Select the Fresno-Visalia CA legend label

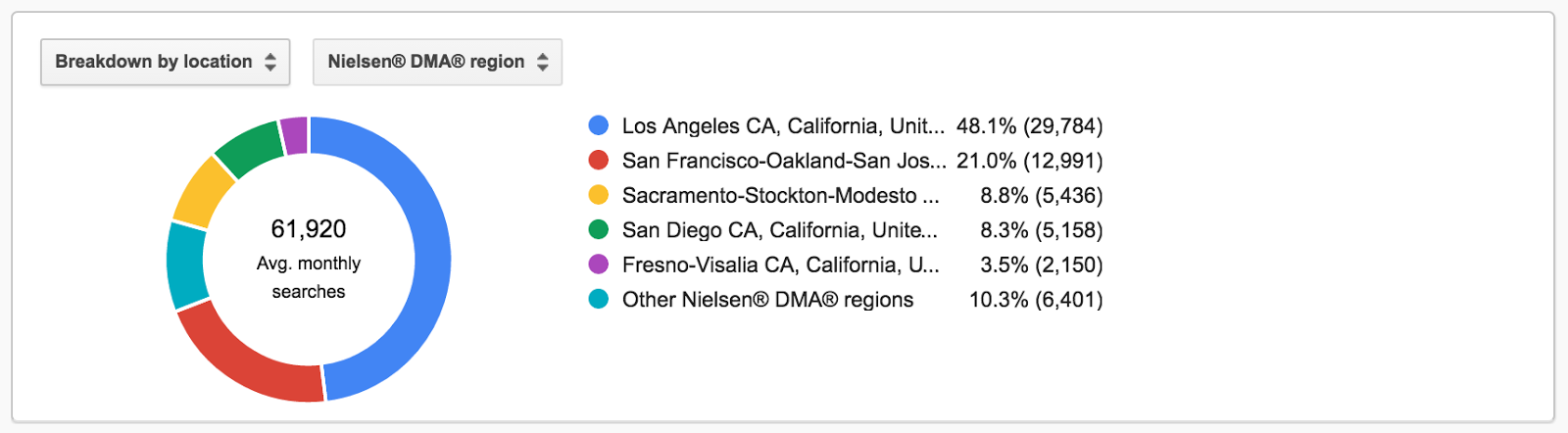click(x=781, y=265)
